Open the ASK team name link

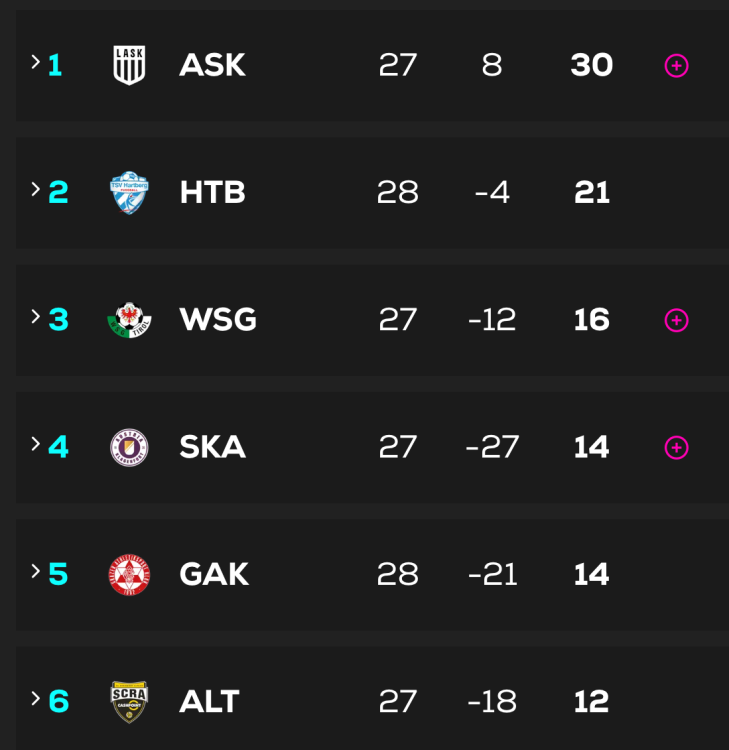(212, 66)
